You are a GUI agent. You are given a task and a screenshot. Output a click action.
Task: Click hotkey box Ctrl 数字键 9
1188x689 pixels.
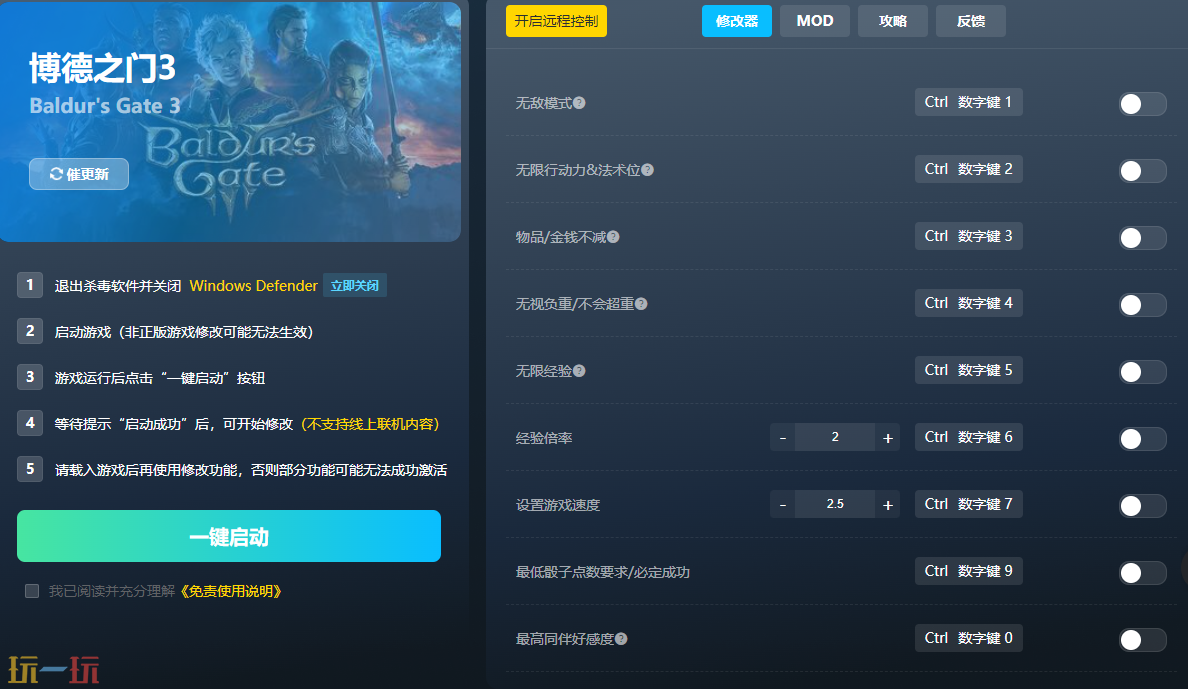click(x=968, y=571)
